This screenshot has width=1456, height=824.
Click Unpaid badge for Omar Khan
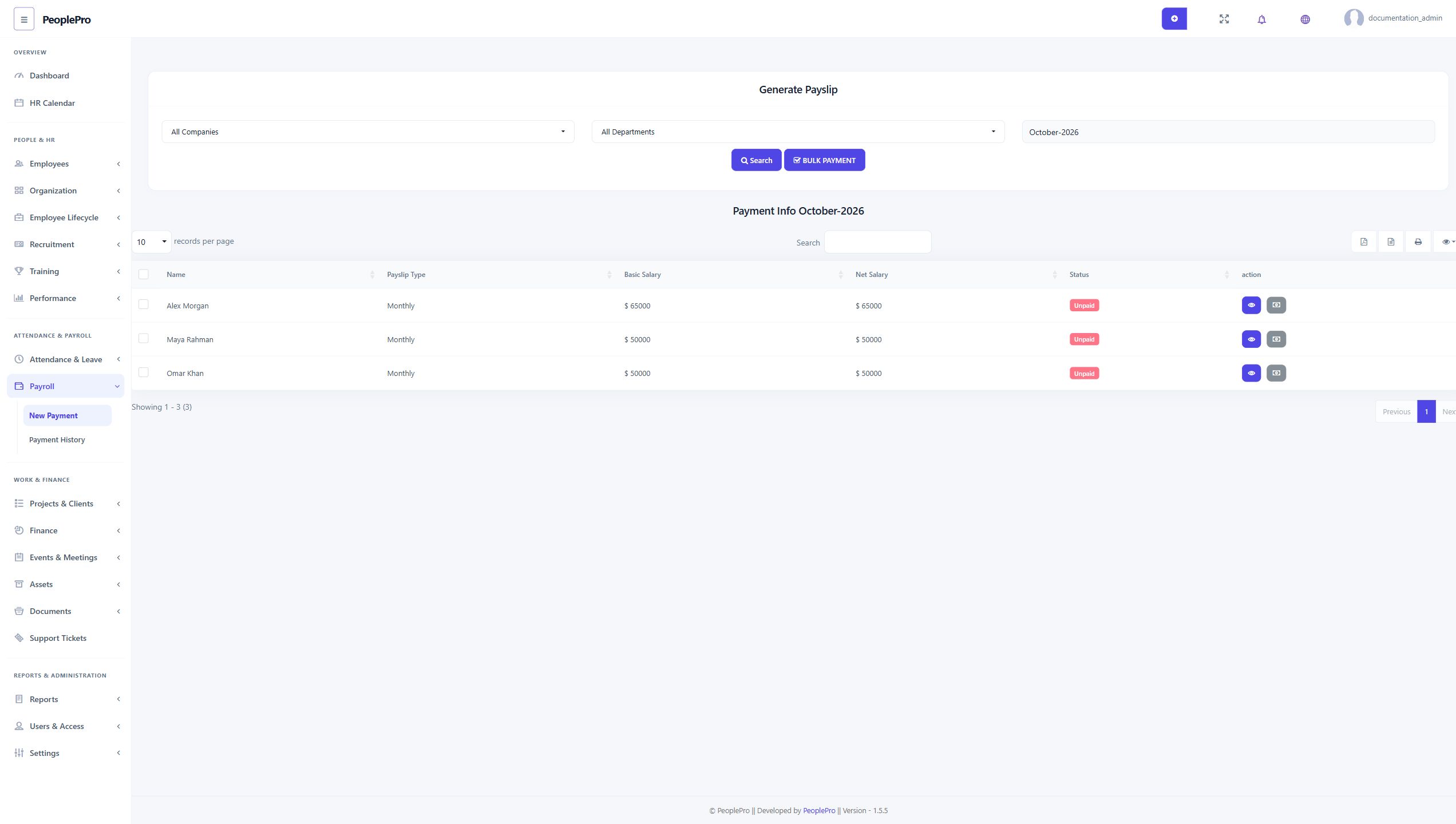(1084, 373)
